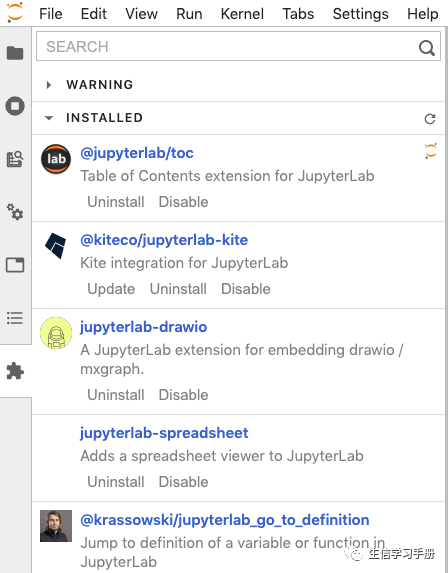Click the jupyterlab-drawio avatar image

[56, 333]
